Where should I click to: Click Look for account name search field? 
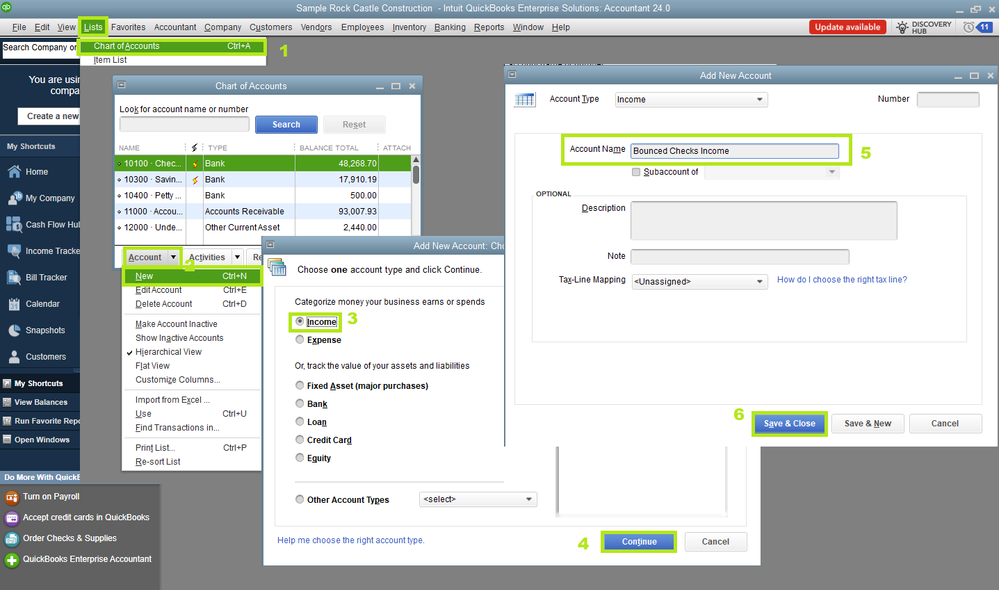[x=184, y=124]
